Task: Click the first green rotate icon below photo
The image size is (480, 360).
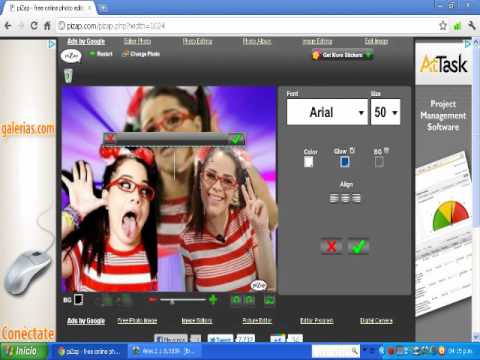Action: (236, 300)
